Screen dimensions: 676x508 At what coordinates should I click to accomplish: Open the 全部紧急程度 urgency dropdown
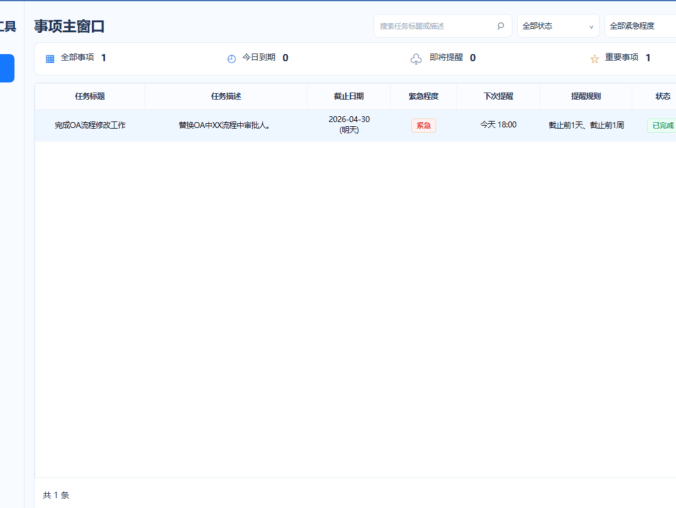tap(640, 26)
